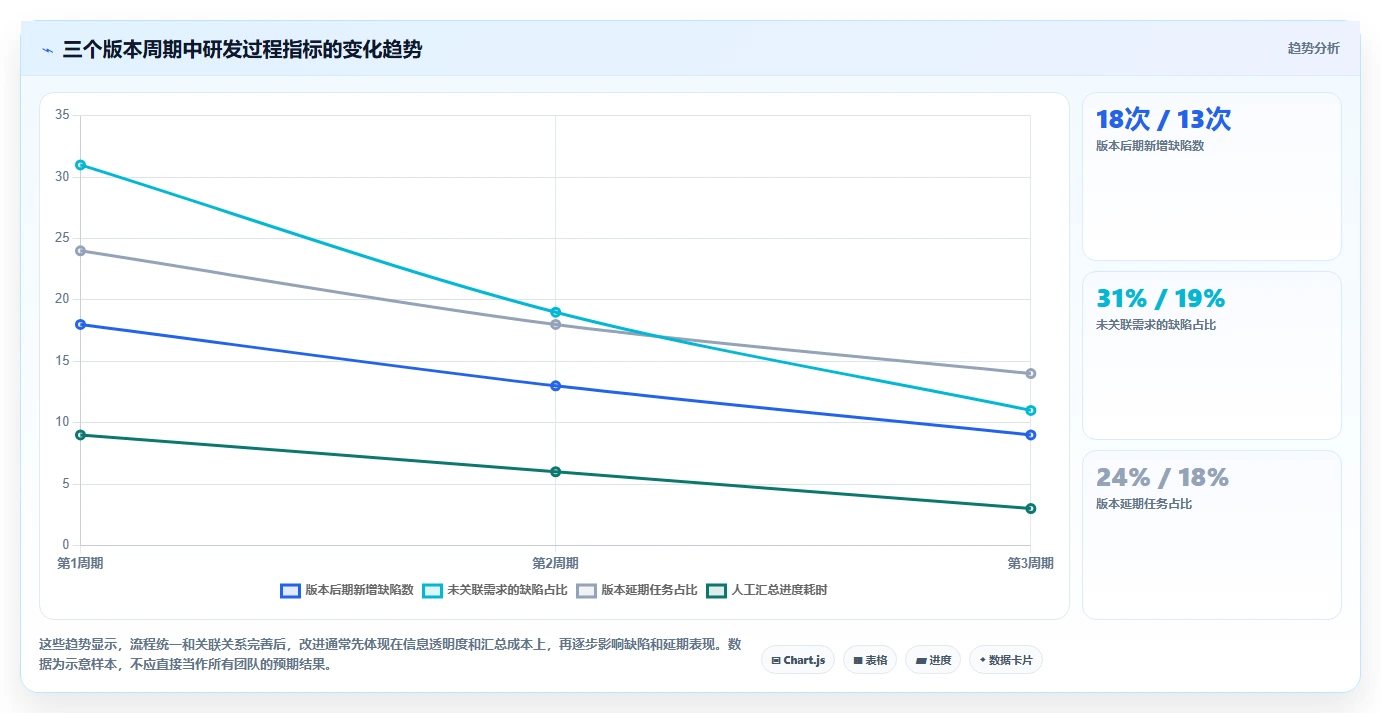Click the 第1周期 axis label

tap(80, 563)
